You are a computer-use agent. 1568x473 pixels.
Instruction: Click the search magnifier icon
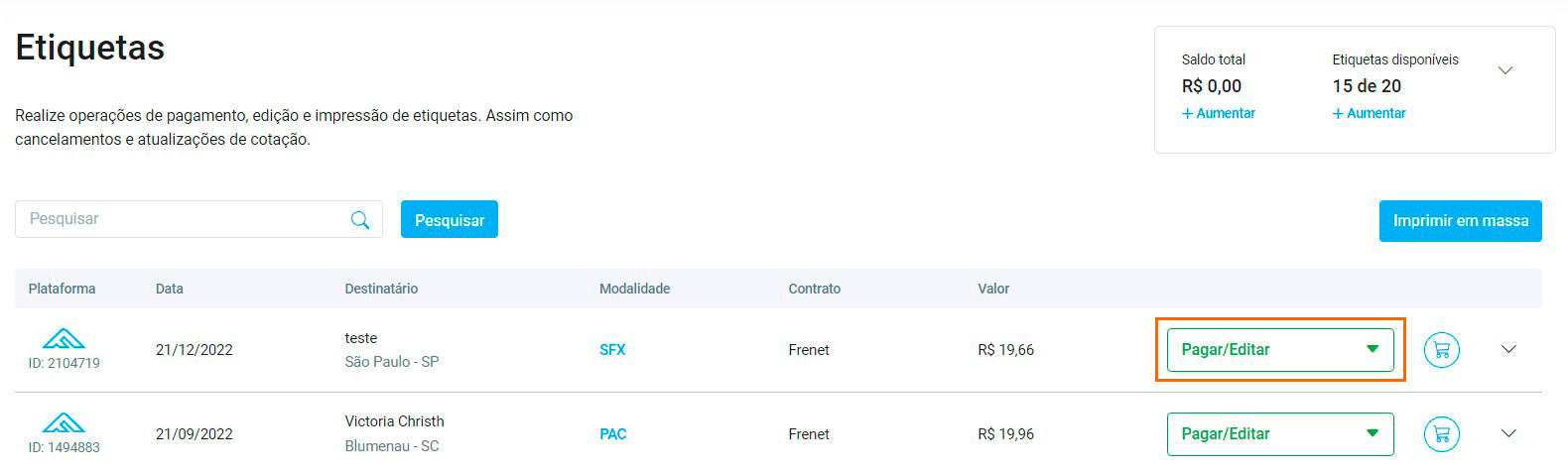pos(360,220)
